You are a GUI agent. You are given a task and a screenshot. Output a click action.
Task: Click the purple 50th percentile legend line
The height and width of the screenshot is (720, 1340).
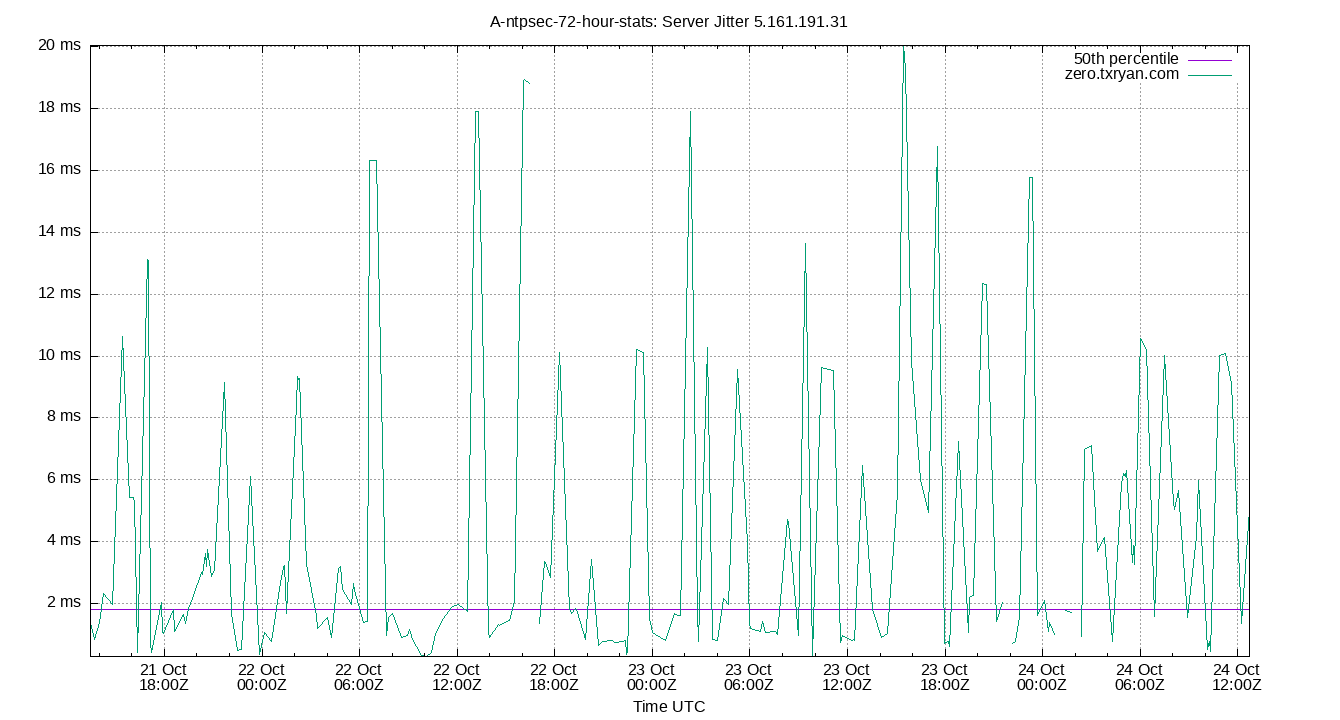pos(1209,60)
